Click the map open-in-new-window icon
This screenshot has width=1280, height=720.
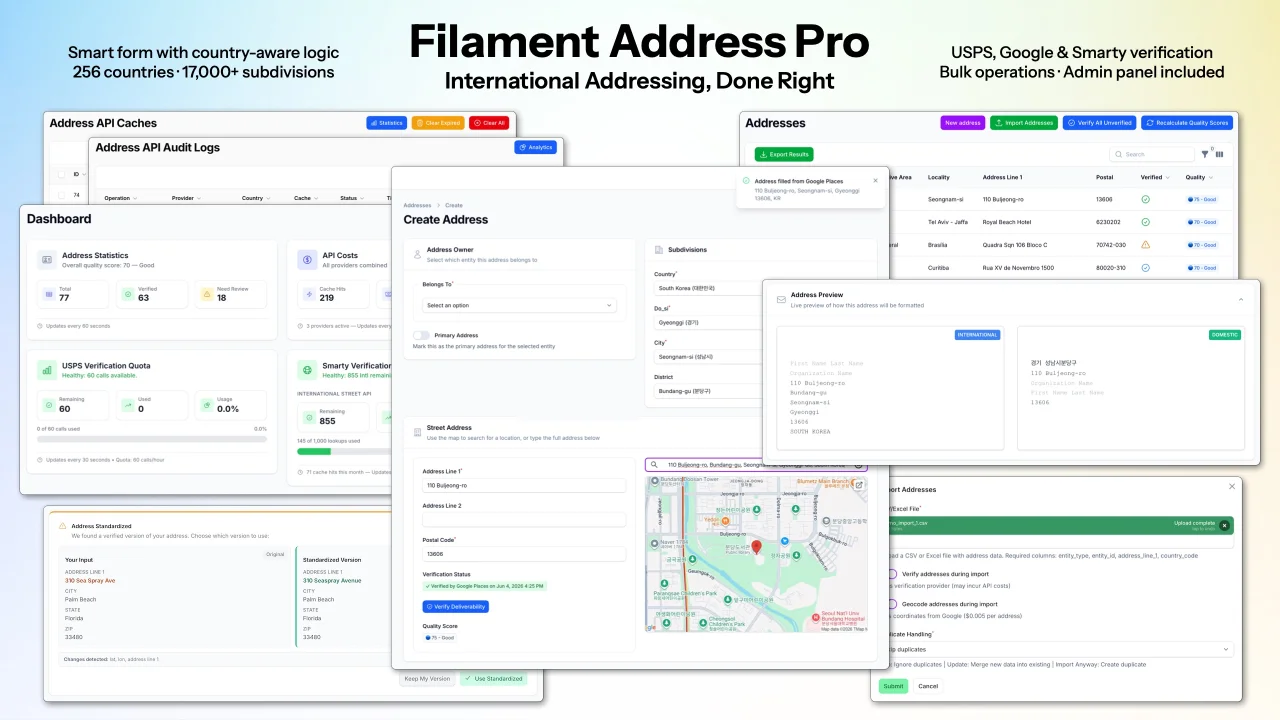click(x=858, y=484)
